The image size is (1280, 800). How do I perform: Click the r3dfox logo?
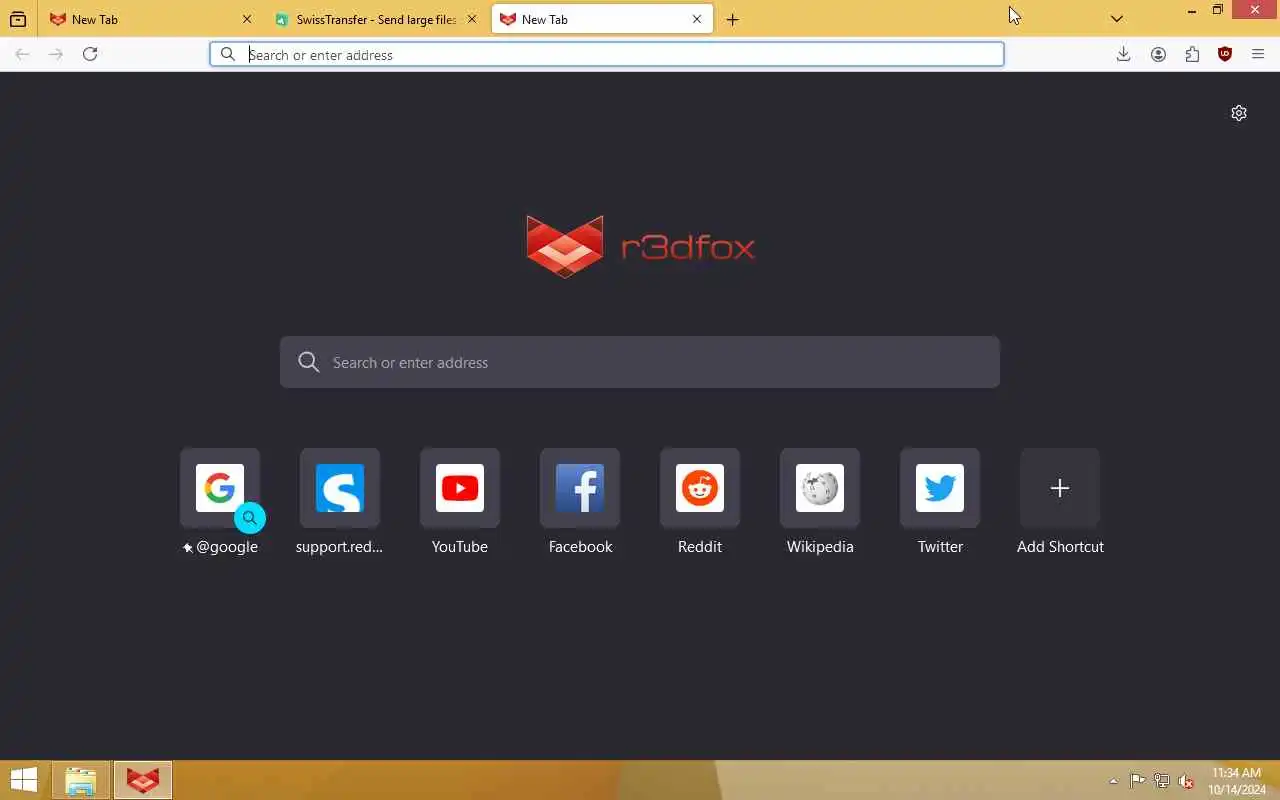coord(640,246)
